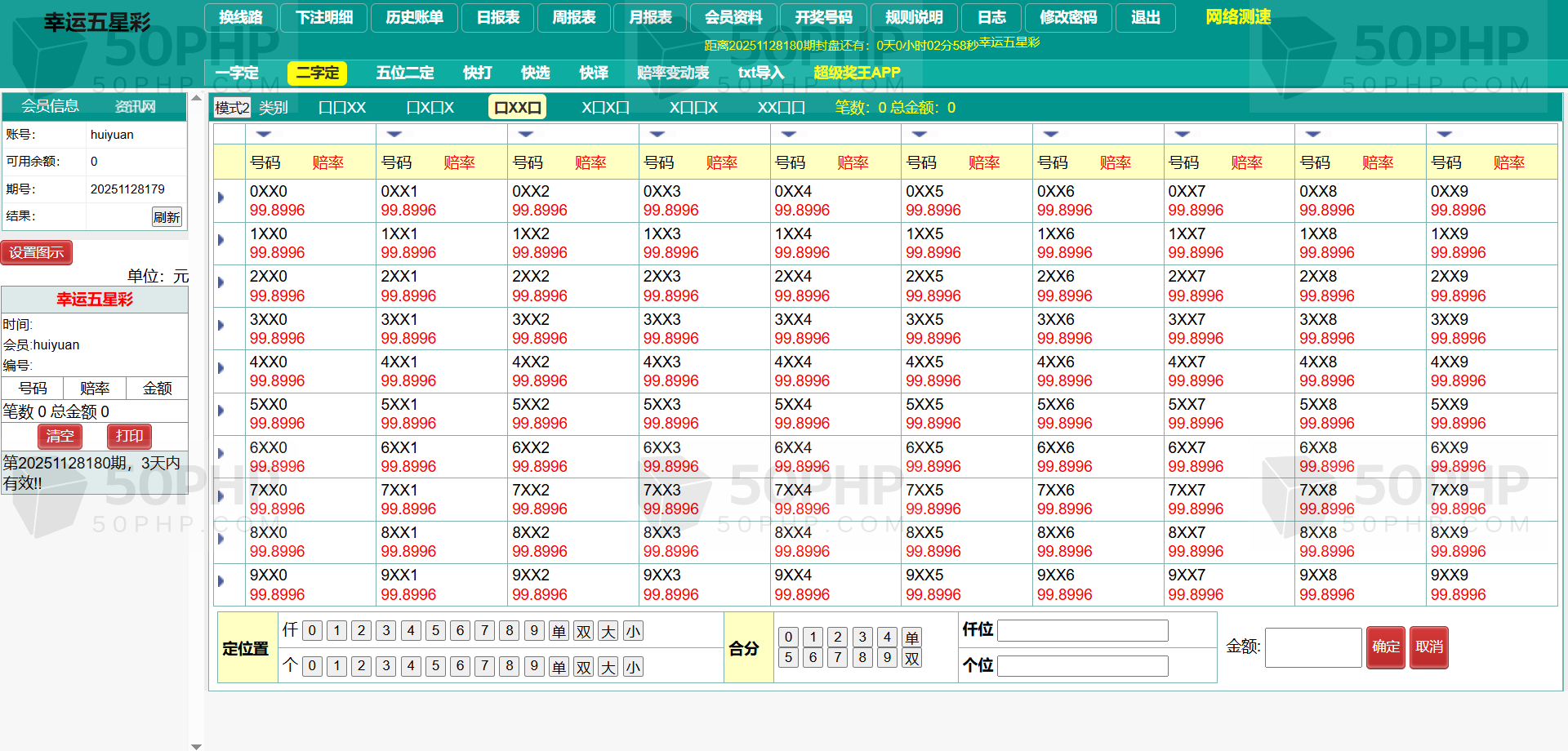Click the 刷新 refresh button

click(167, 217)
